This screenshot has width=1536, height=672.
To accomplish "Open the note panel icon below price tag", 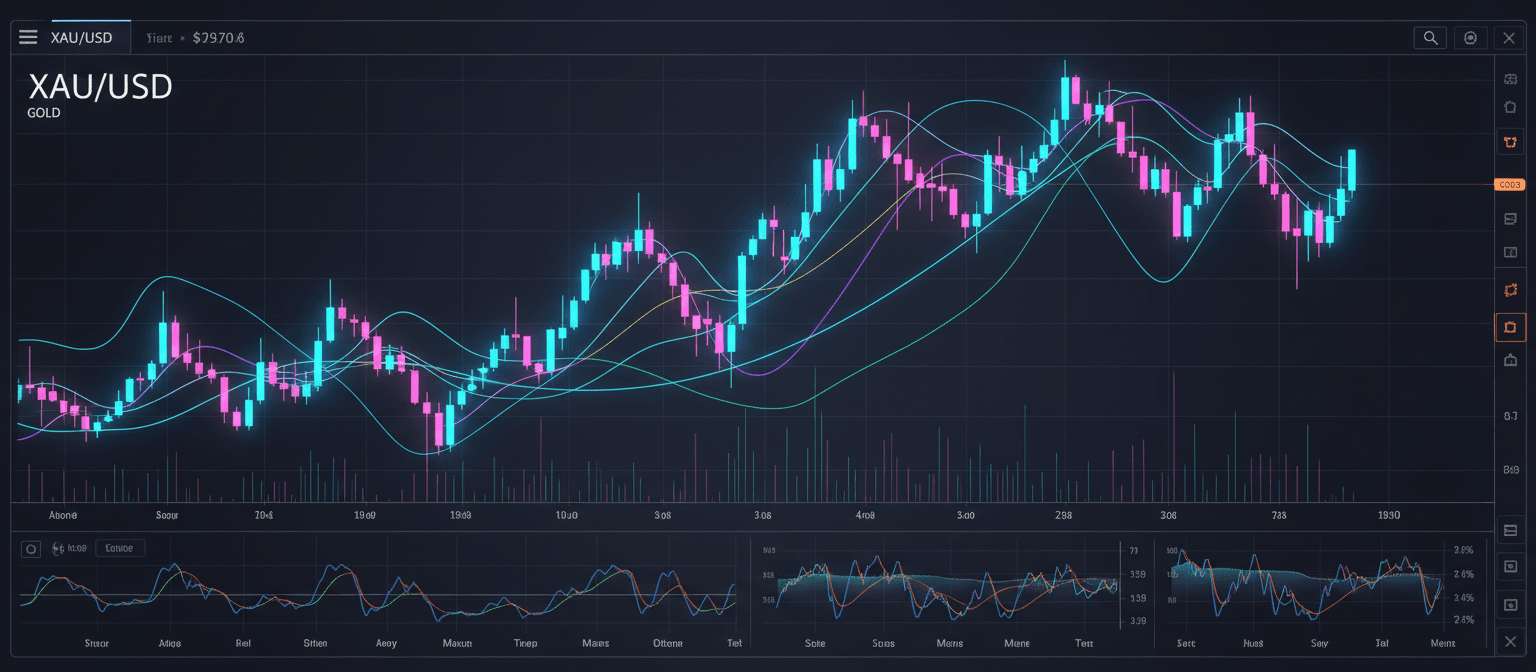I will [1510, 219].
